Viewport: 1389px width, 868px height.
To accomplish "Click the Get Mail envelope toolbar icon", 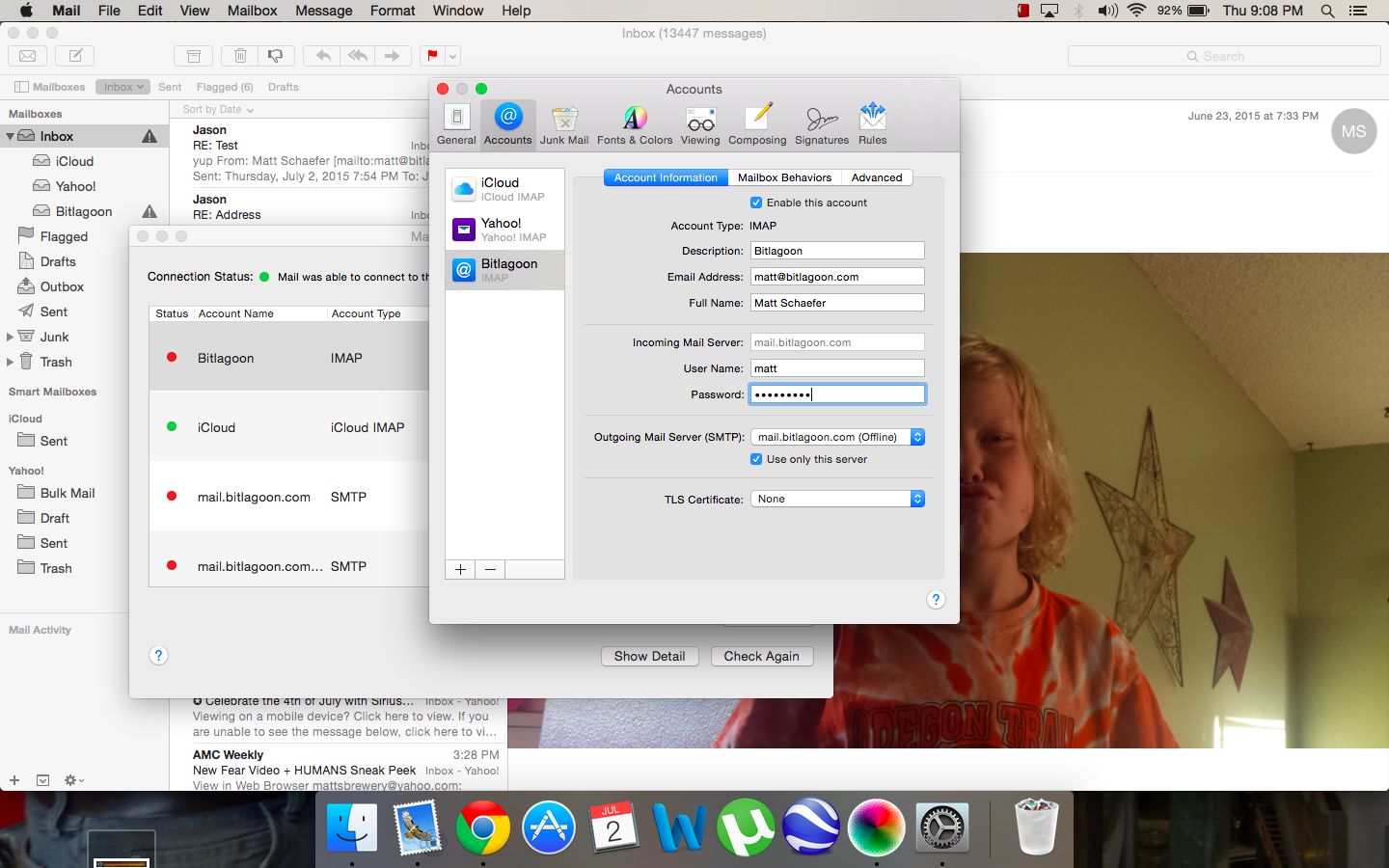I will [28, 56].
